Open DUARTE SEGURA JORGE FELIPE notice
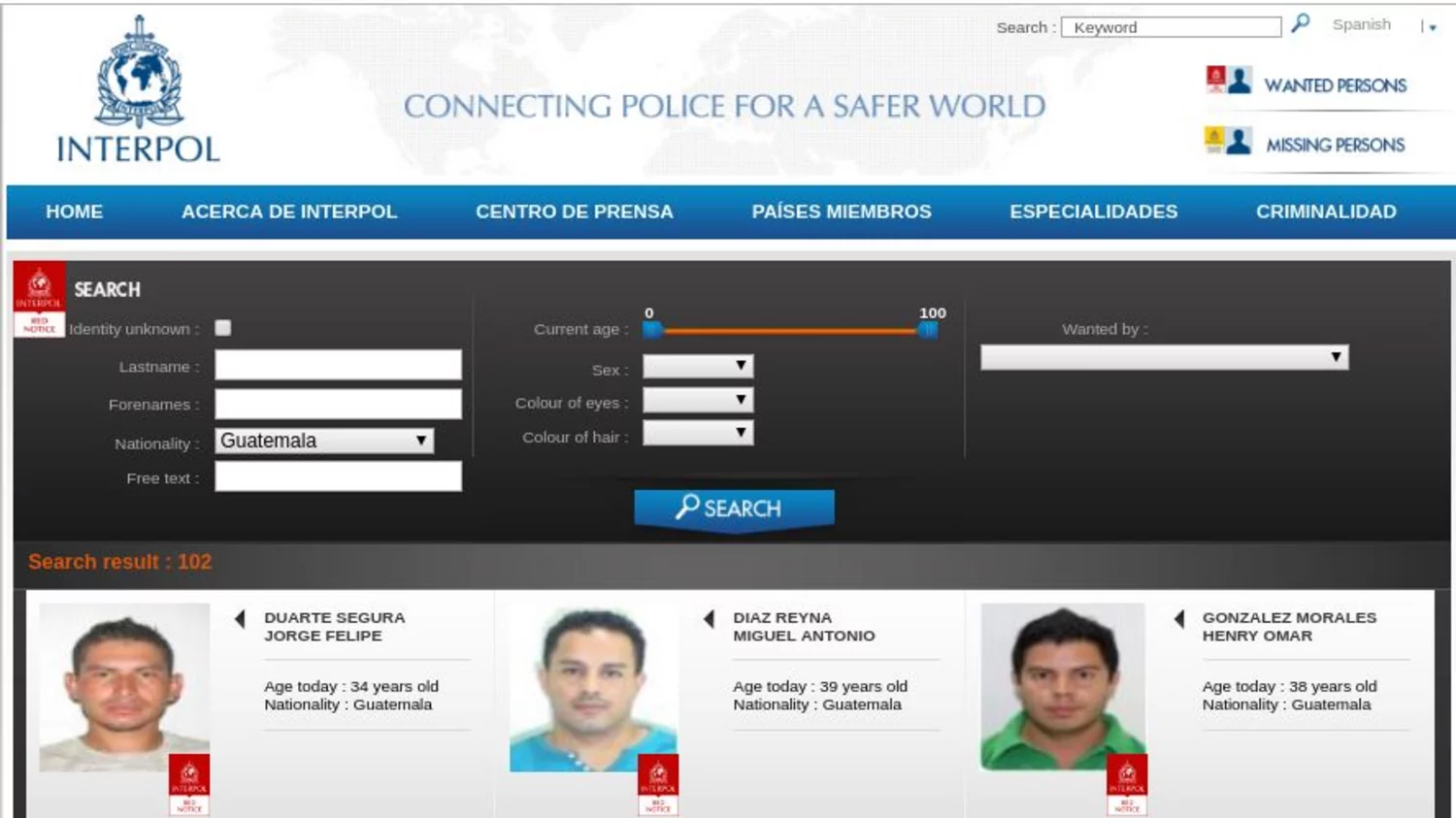The height and width of the screenshot is (818, 1456). pos(335,627)
